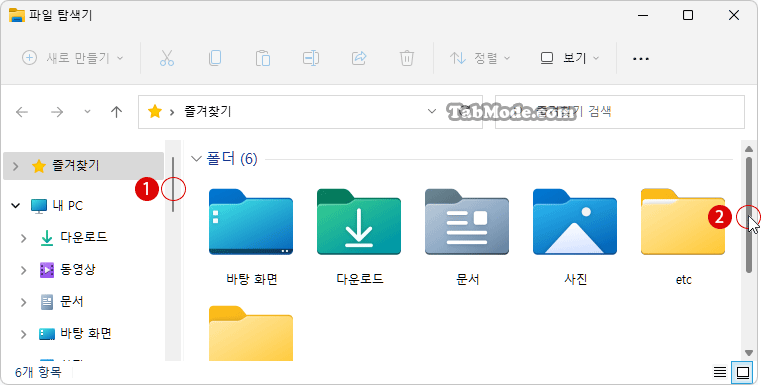Select 즐겨찾기 in navigation pane

(x=83, y=166)
